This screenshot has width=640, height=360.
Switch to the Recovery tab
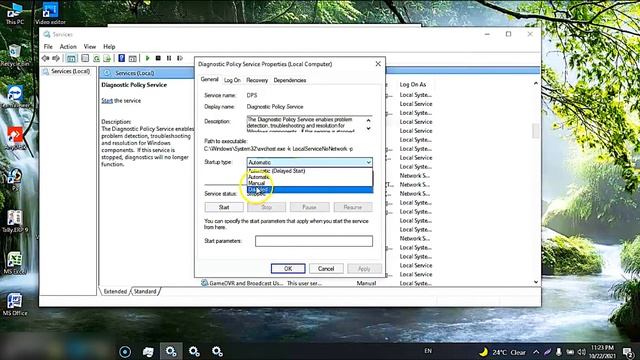point(257,80)
